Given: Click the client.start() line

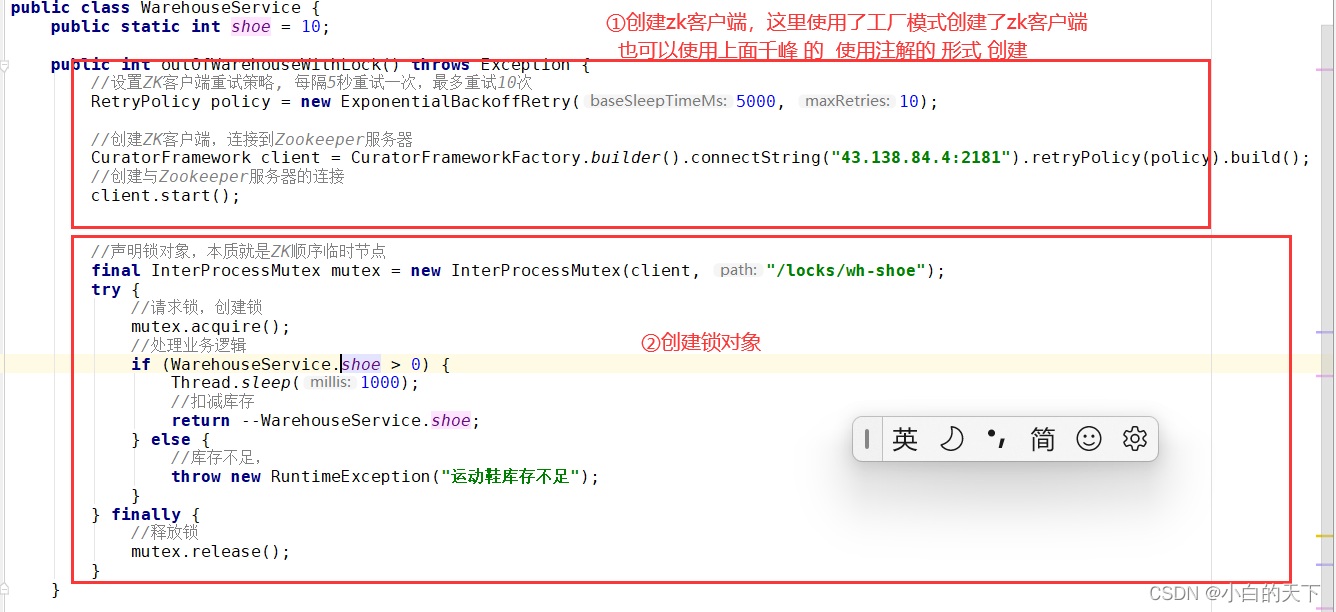Looking at the screenshot, I should pos(165,195).
